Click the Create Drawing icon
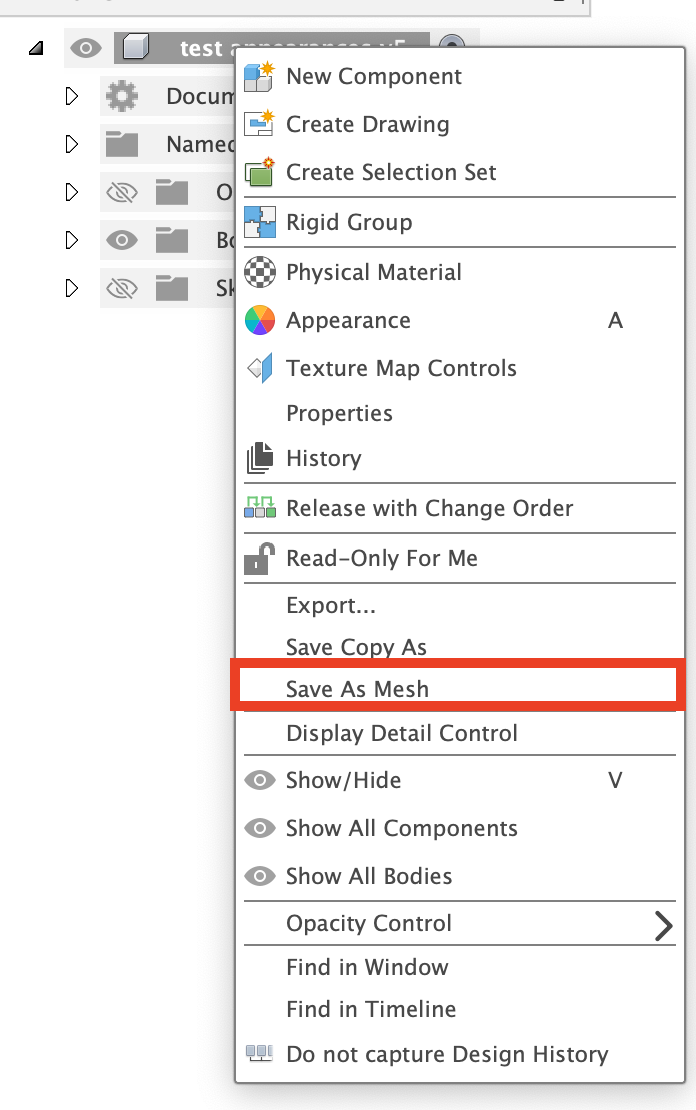 259,124
